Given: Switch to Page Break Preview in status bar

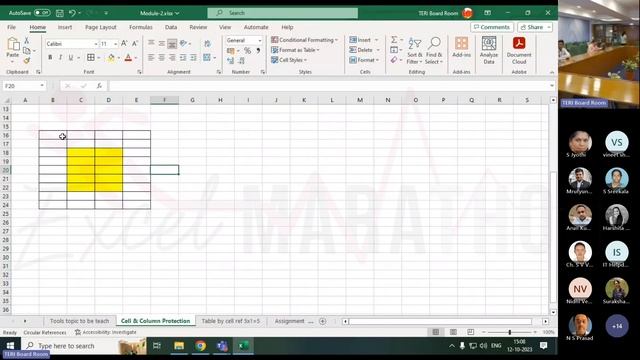Looking at the screenshot, I should point(470,332).
